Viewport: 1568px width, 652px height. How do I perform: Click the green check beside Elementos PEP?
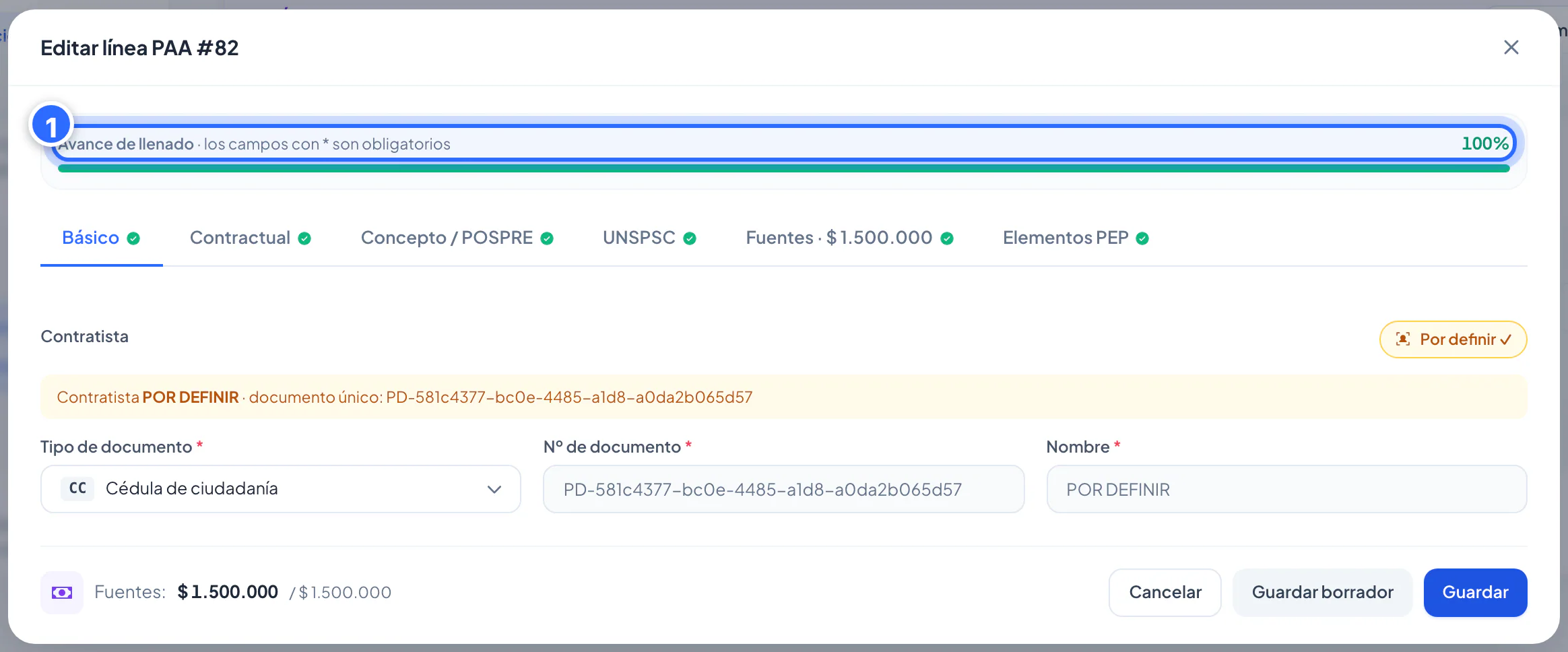1142,238
